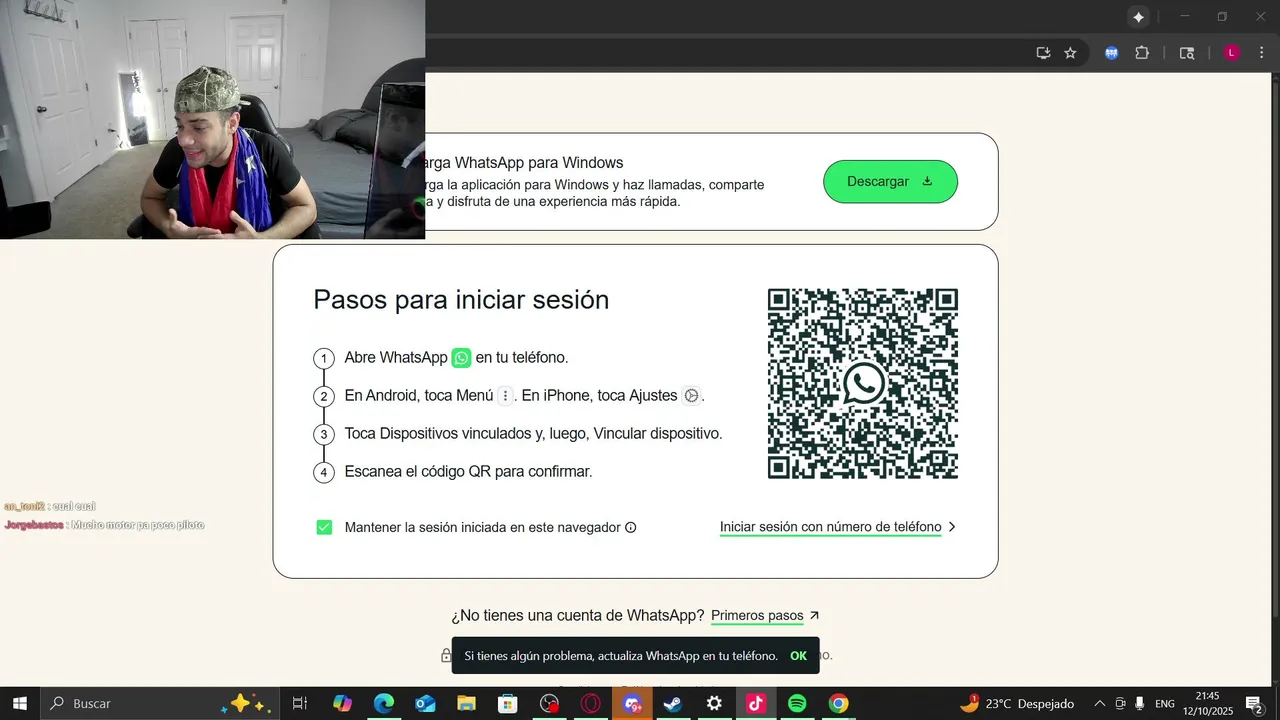Open Task View on the taskbar

[299, 704]
